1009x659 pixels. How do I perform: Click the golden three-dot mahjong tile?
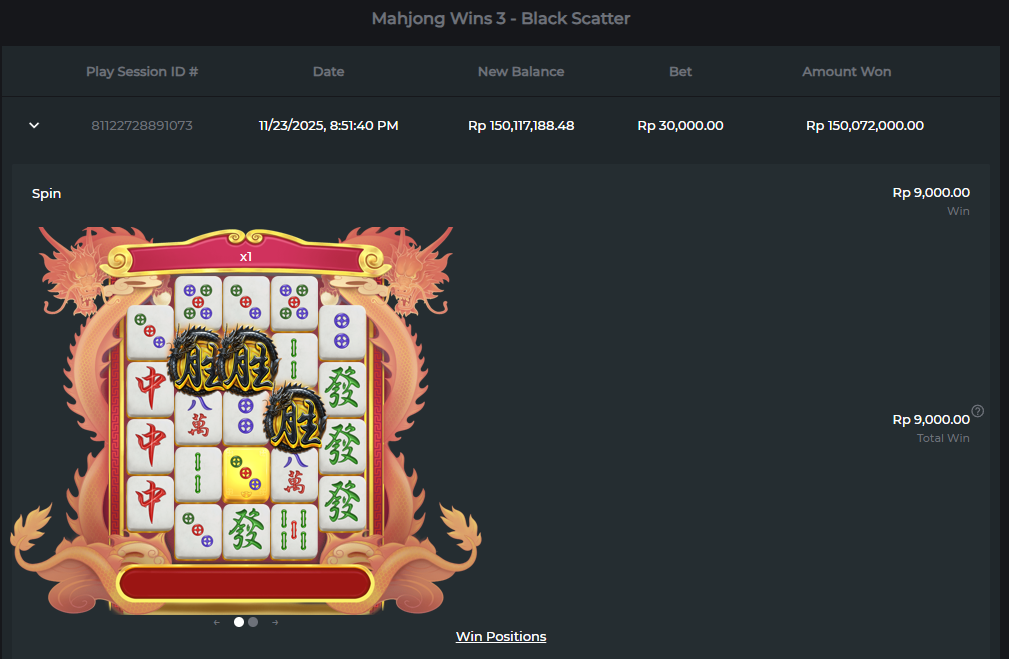tap(246, 476)
